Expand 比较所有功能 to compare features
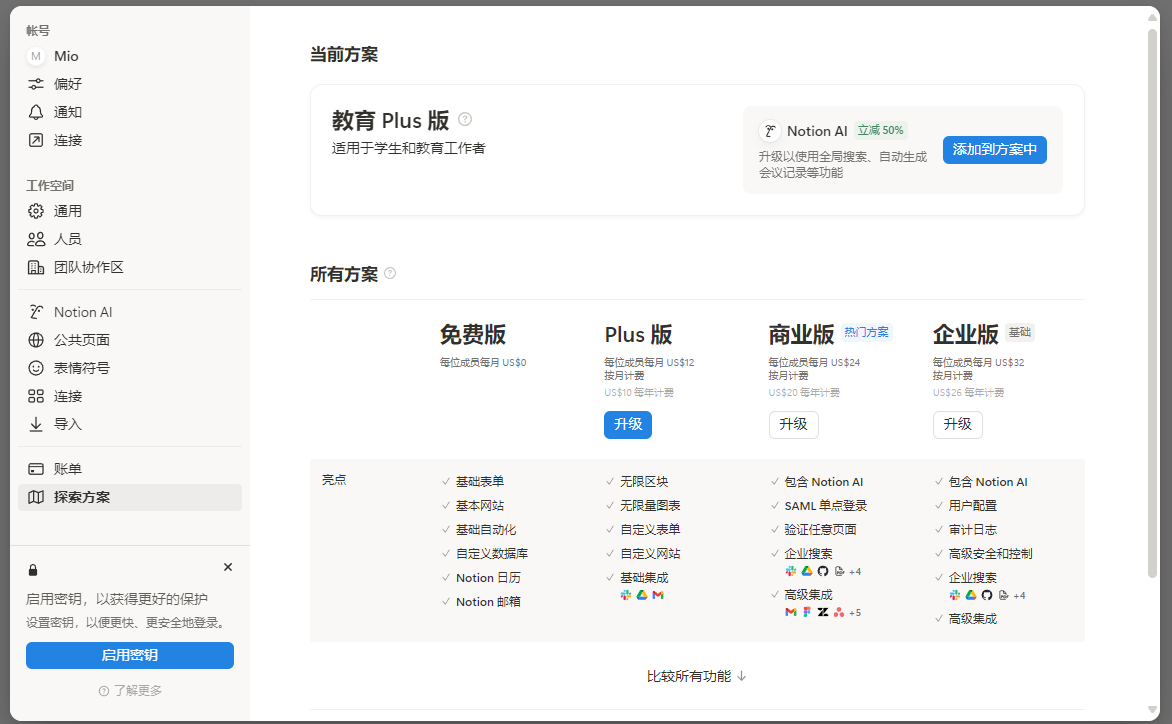This screenshot has width=1172, height=724. (697, 676)
